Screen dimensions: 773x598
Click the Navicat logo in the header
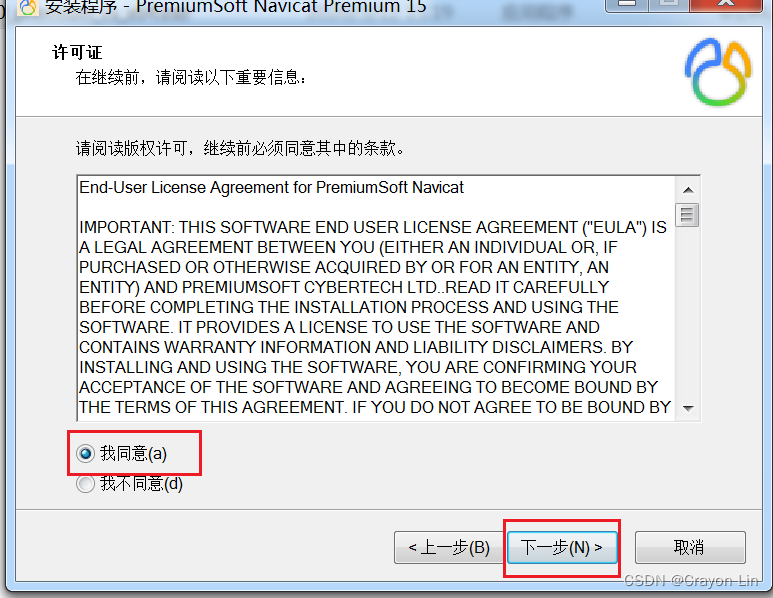click(x=718, y=72)
